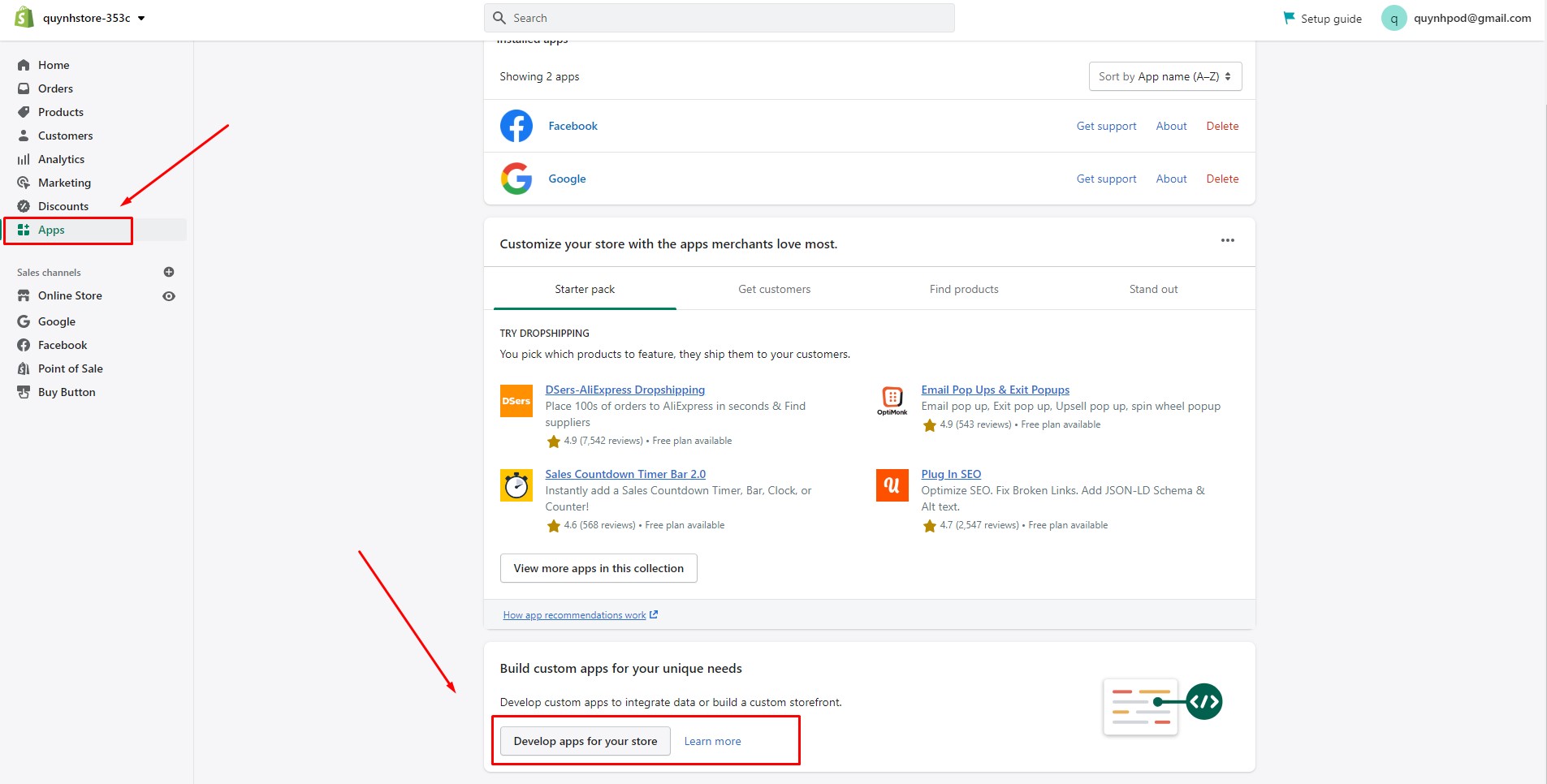This screenshot has width=1547, height=784.
Task: Switch to Get customers tab
Action: (774, 289)
